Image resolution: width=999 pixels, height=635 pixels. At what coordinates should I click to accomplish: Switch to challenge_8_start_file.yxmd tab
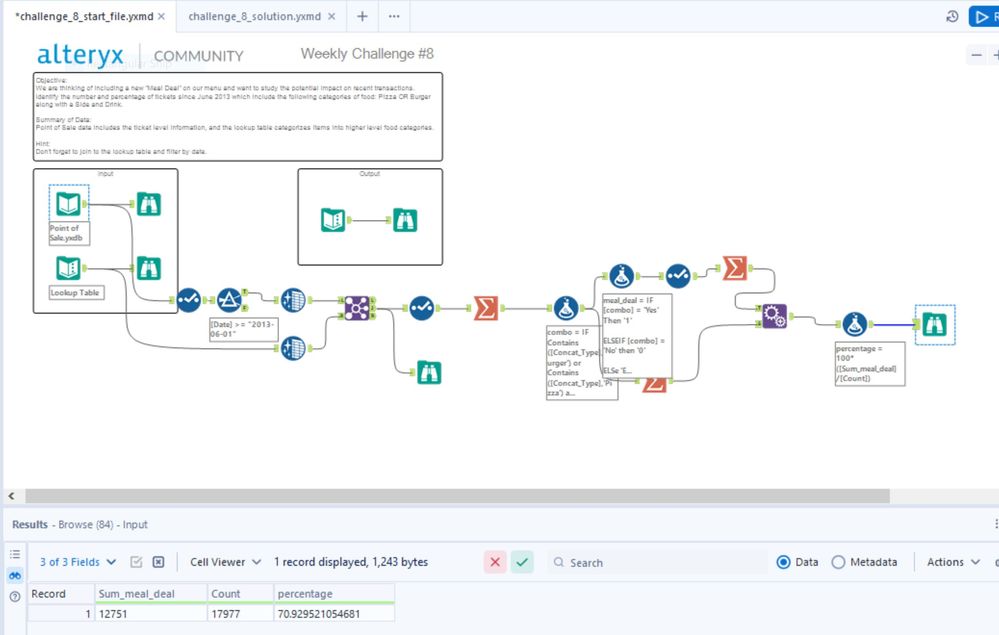pyautogui.click(x=83, y=17)
